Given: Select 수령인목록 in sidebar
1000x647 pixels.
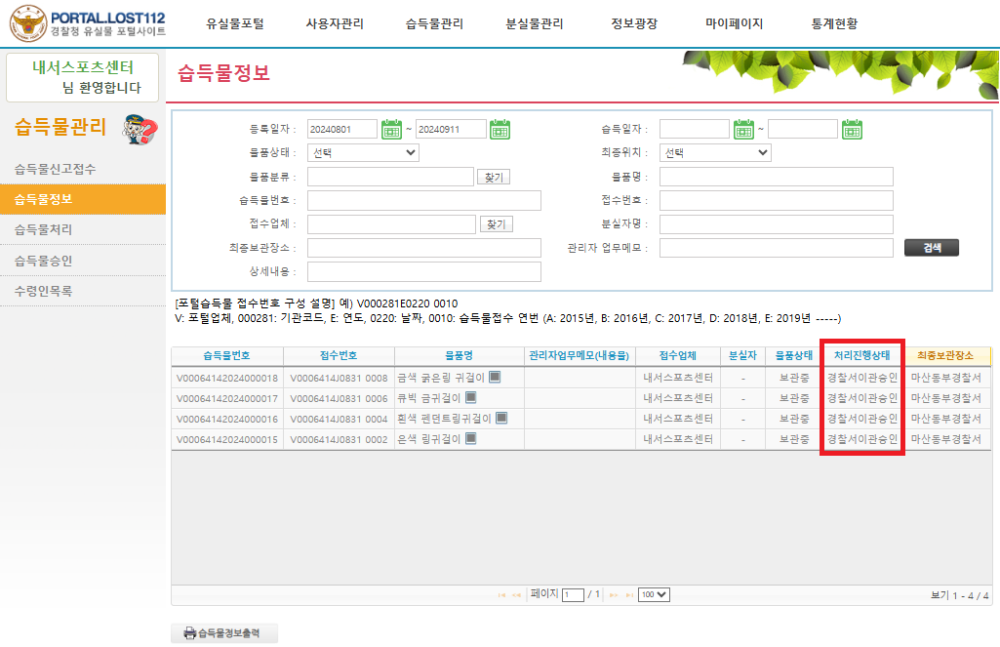Looking at the screenshot, I should point(83,291).
